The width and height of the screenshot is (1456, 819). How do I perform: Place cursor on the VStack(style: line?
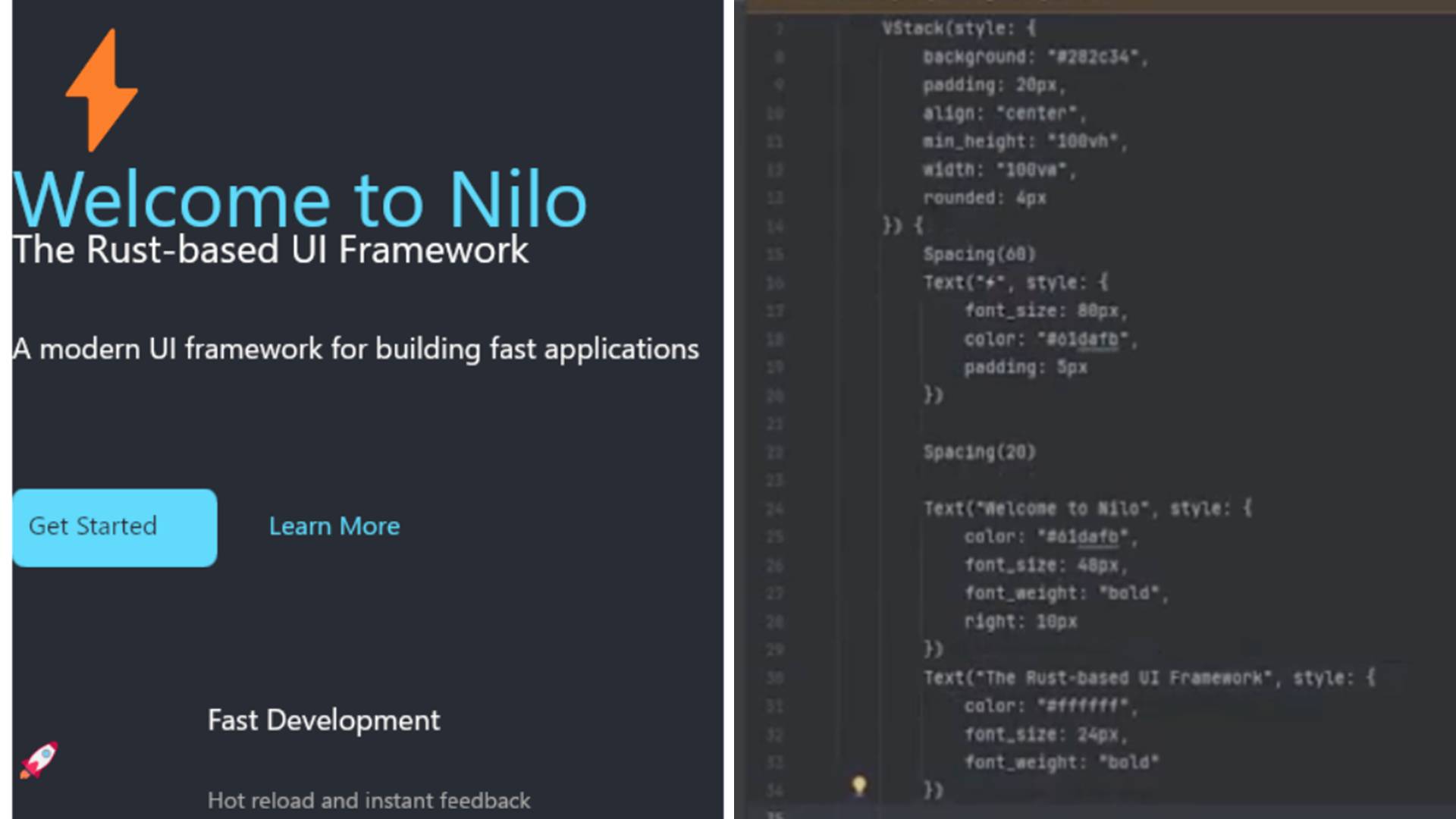tap(959, 29)
